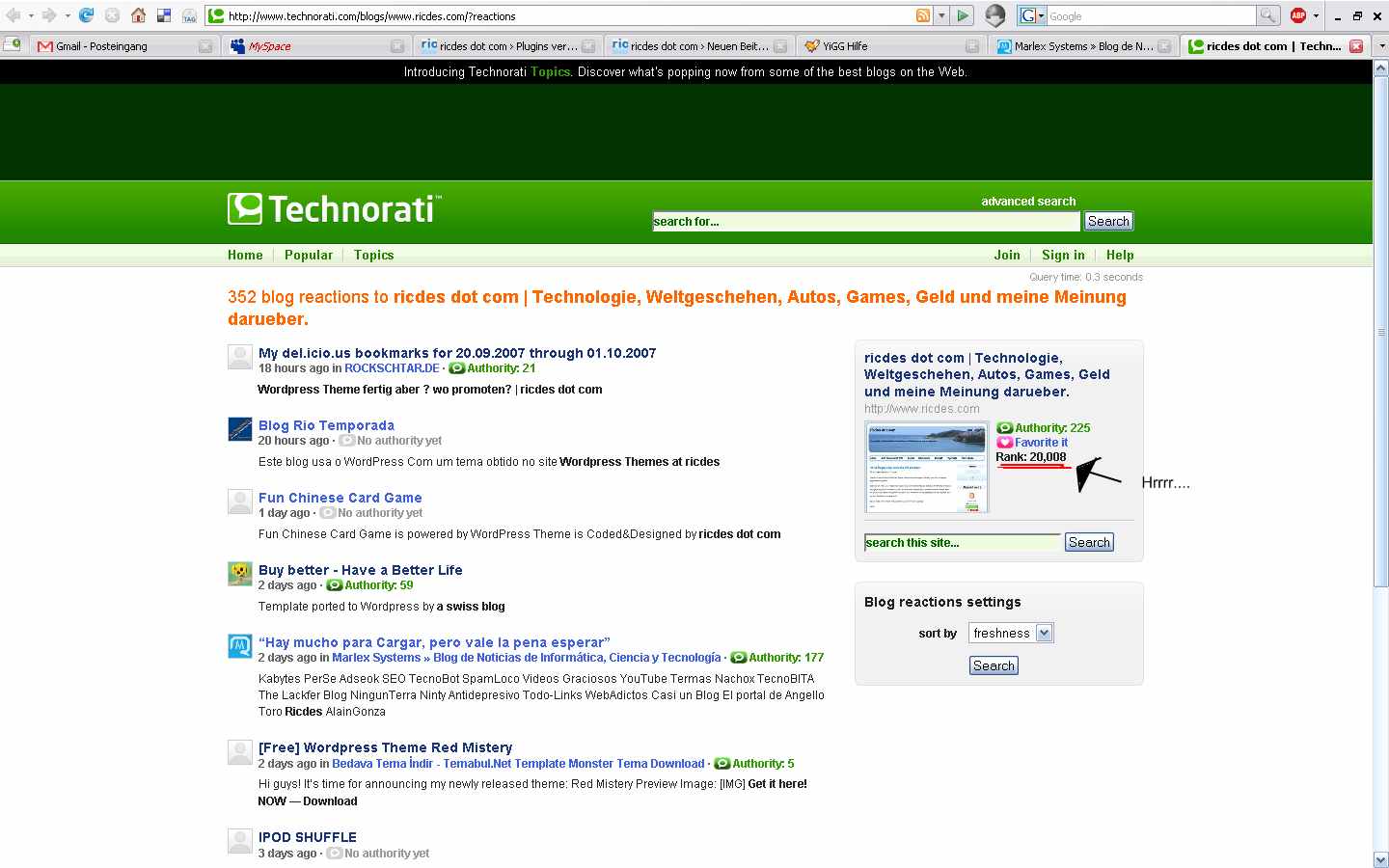
Task: Reload the page with the Refresh icon
Action: coord(87,15)
